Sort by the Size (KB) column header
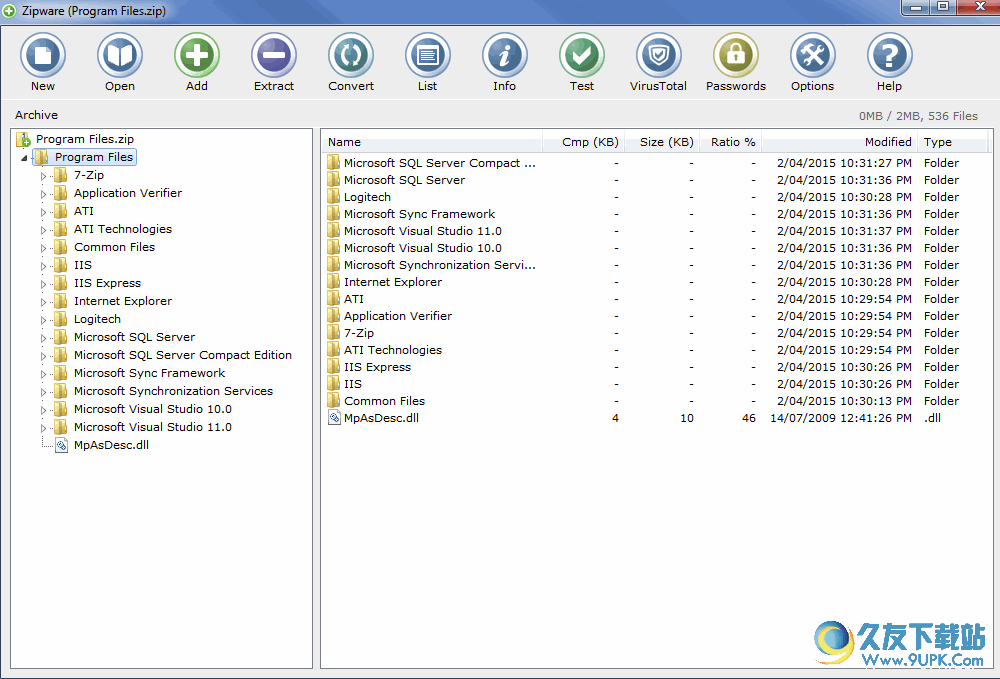 [x=663, y=142]
